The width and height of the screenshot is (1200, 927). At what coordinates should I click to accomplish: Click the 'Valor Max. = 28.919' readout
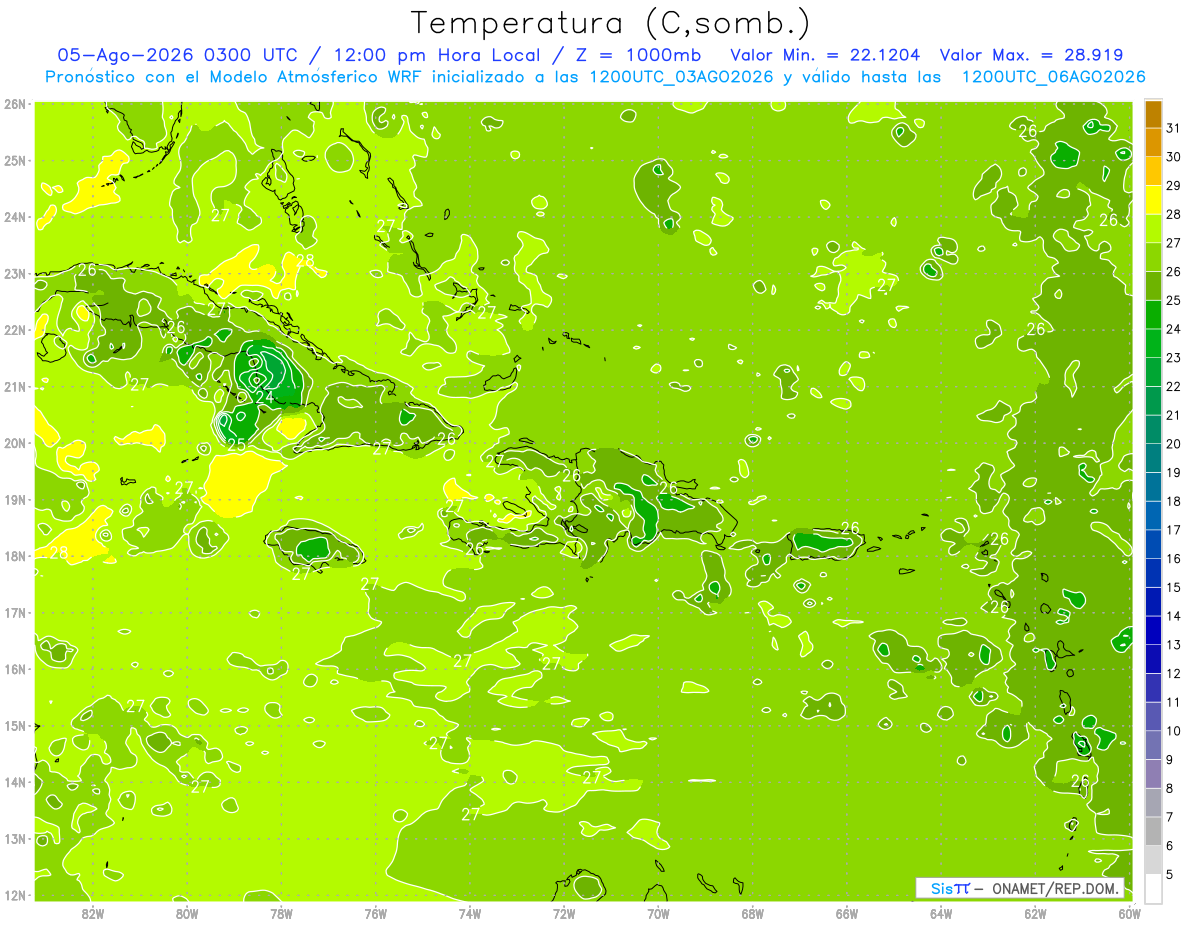point(1031,55)
